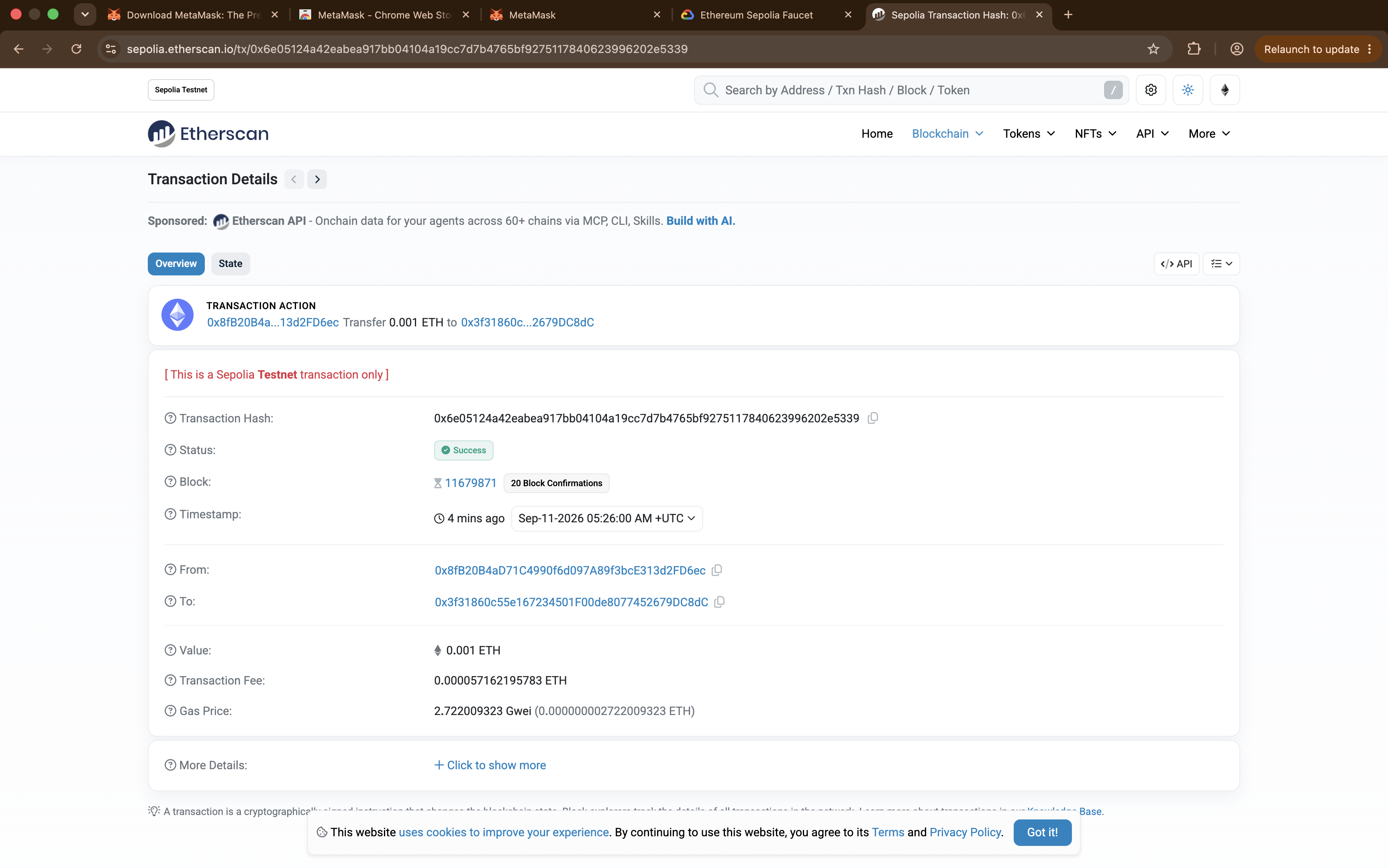The width and height of the screenshot is (1388, 868).
Task: Open the Privacy Policy link
Action: click(x=965, y=832)
